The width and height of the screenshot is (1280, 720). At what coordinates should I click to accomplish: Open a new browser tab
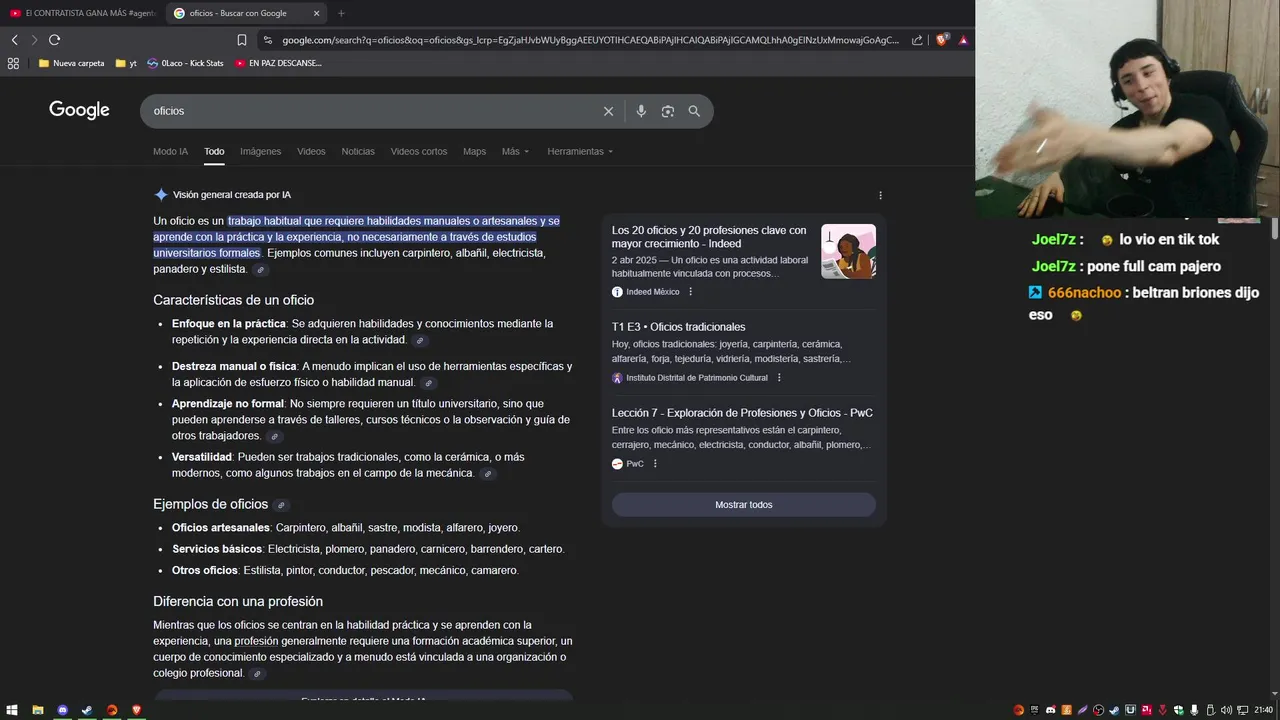click(341, 13)
